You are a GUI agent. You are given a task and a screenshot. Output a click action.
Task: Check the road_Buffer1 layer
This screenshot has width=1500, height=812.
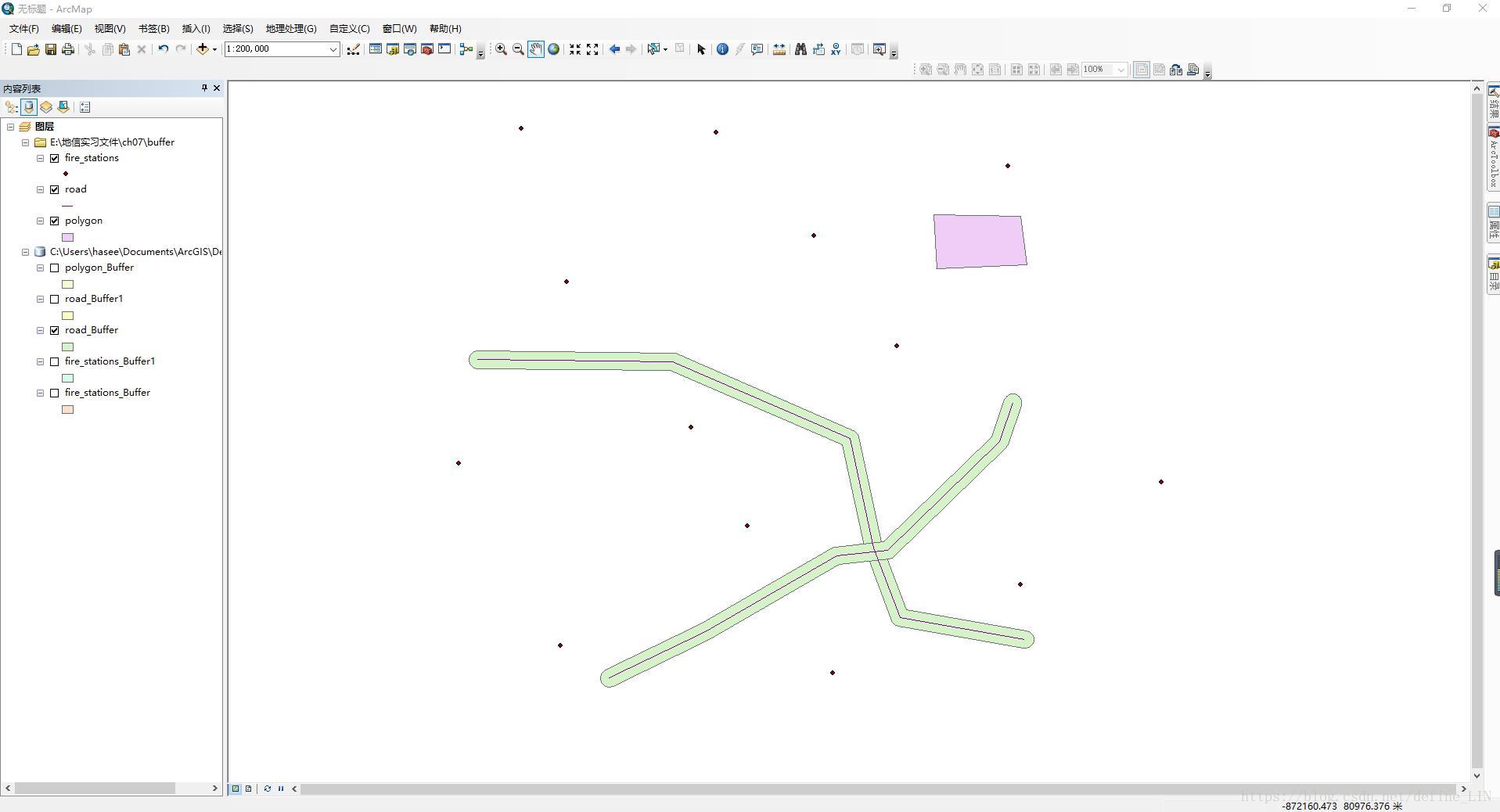point(55,299)
